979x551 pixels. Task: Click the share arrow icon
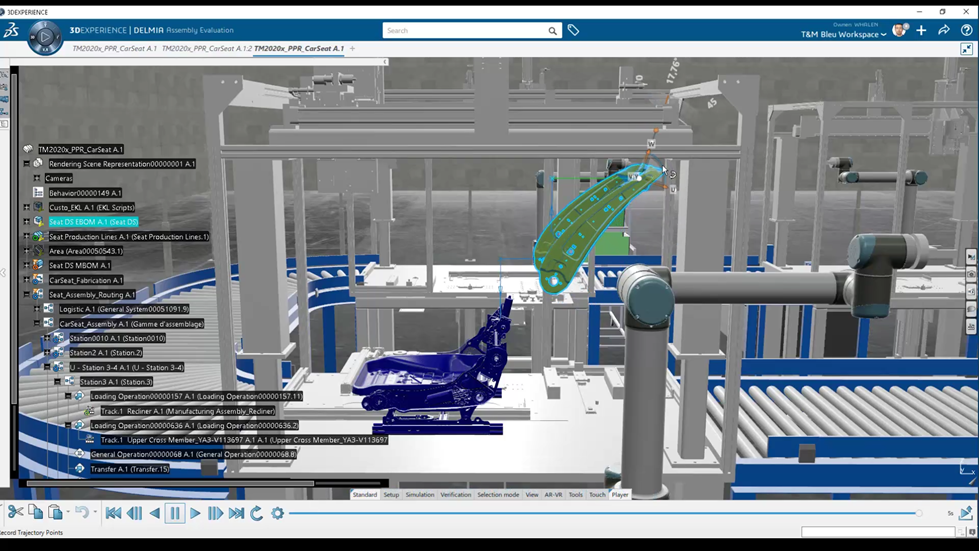coord(944,30)
